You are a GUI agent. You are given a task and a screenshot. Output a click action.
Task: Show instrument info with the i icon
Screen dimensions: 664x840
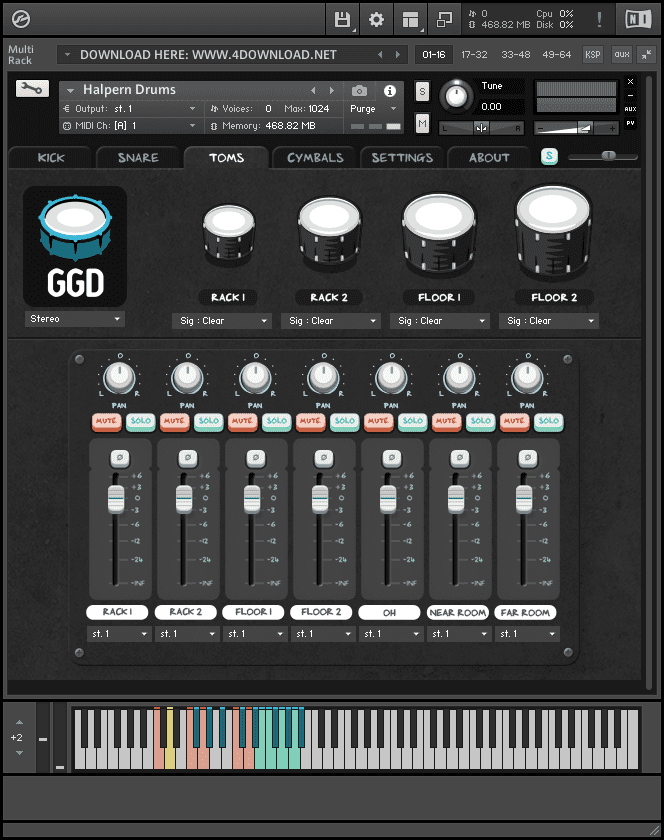(x=390, y=91)
